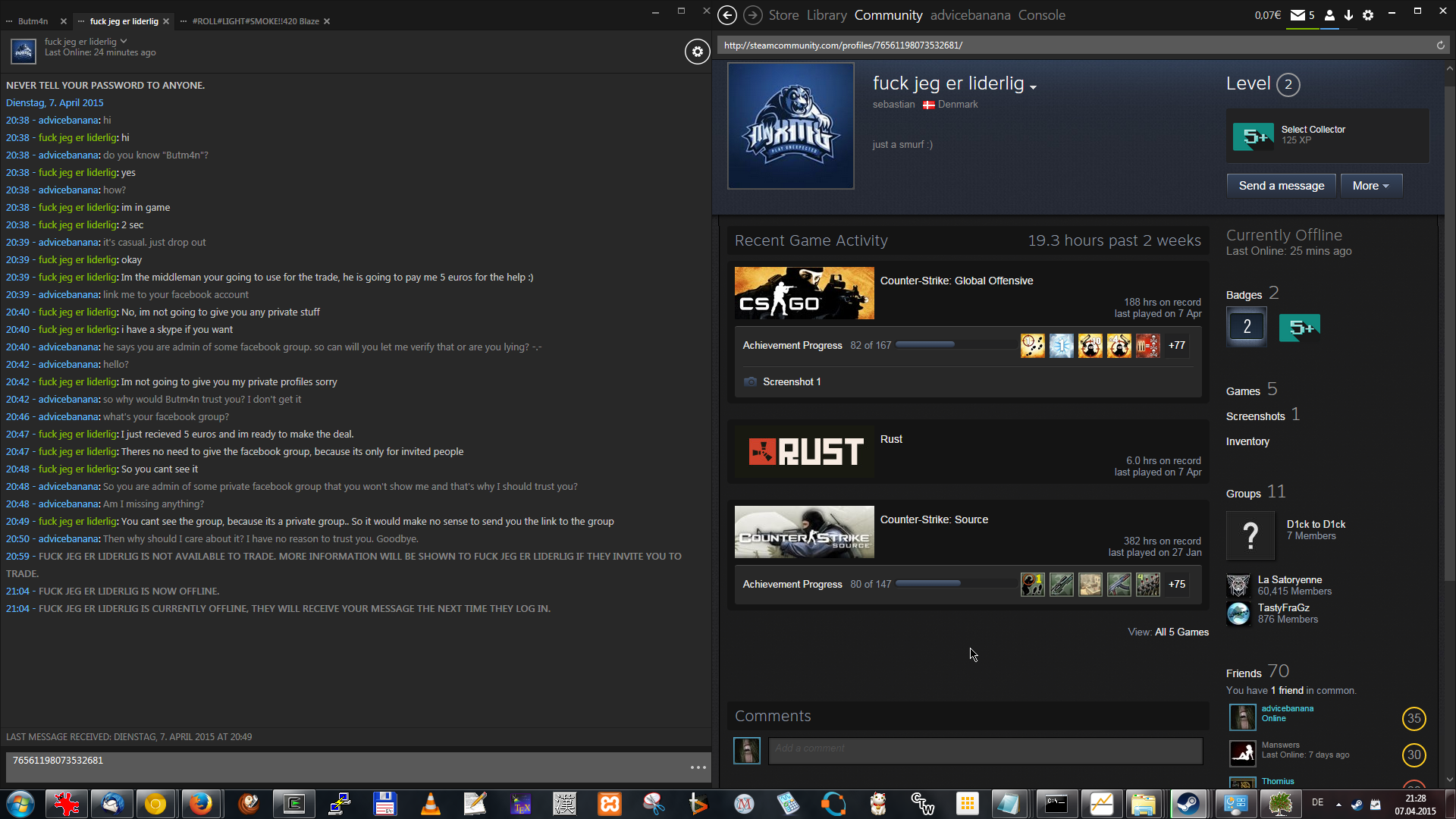
Task: Open the inbox envelope notifications
Action: [1298, 15]
